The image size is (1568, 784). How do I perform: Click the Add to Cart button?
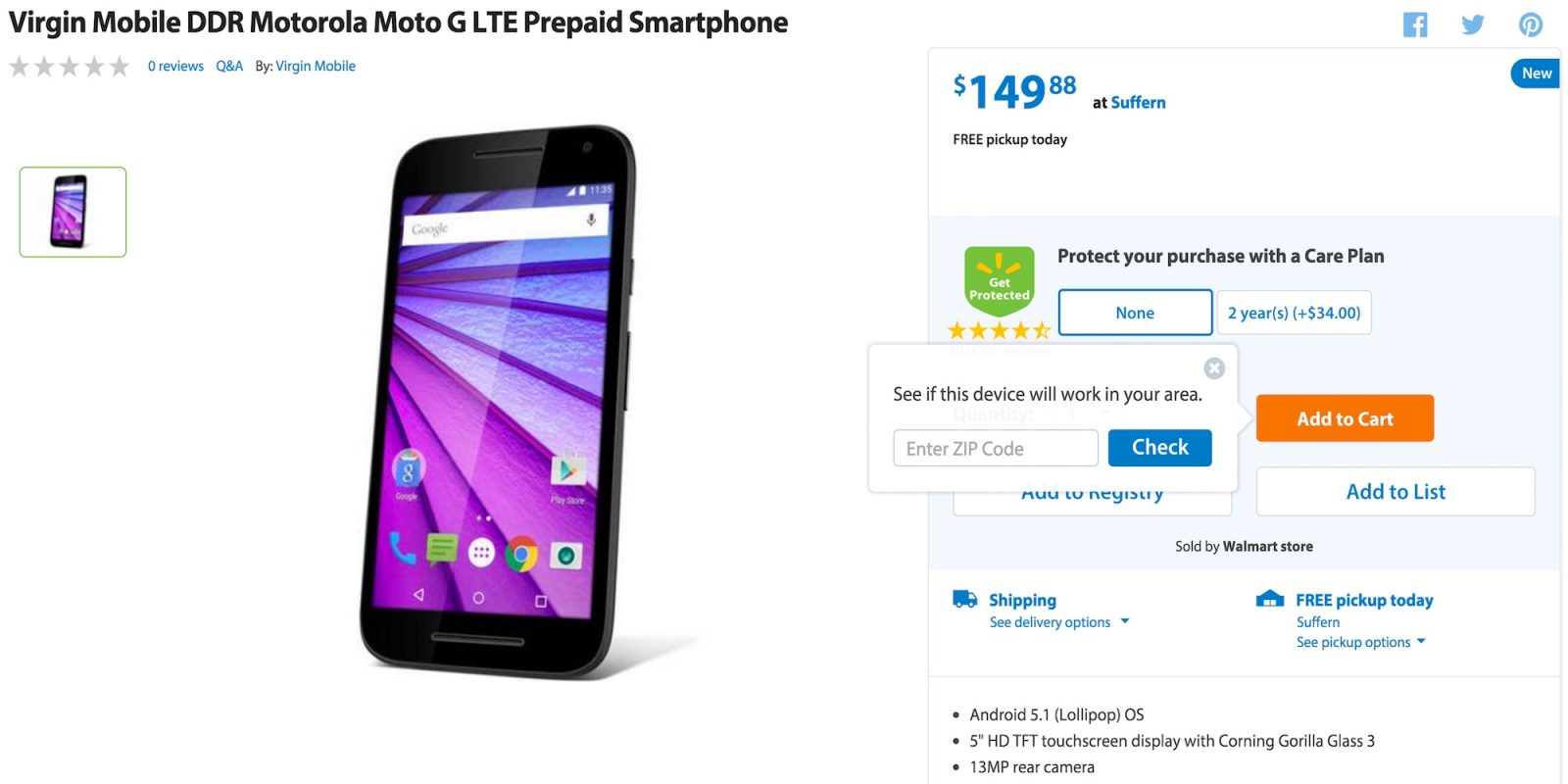(1345, 418)
